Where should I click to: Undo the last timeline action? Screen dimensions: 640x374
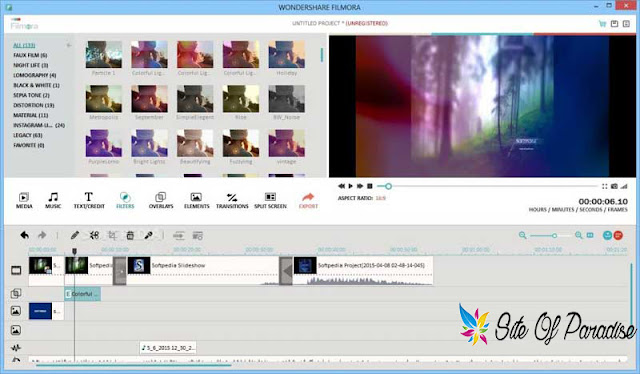point(24,235)
